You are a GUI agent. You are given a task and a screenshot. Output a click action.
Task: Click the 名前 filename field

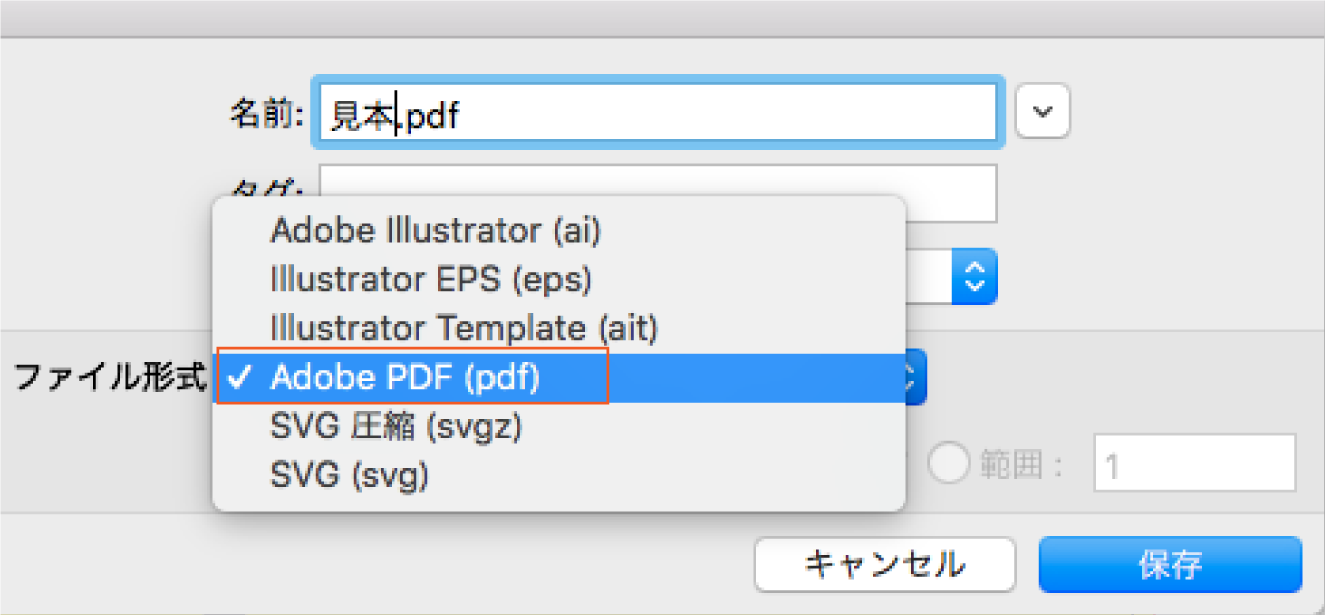pyautogui.click(x=658, y=112)
